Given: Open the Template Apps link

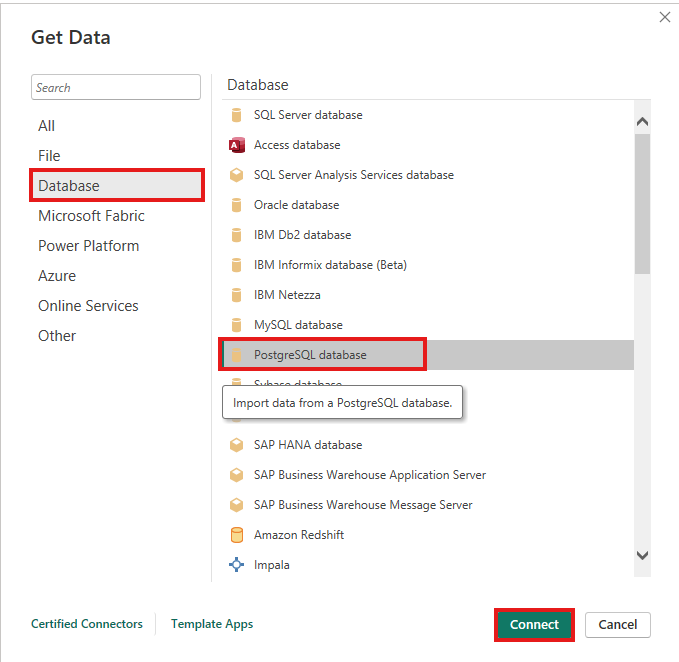Looking at the screenshot, I should pos(212,624).
